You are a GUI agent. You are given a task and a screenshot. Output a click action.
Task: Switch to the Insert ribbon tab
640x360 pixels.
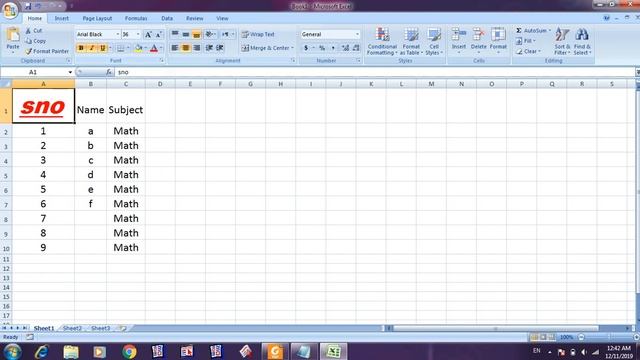point(62,18)
